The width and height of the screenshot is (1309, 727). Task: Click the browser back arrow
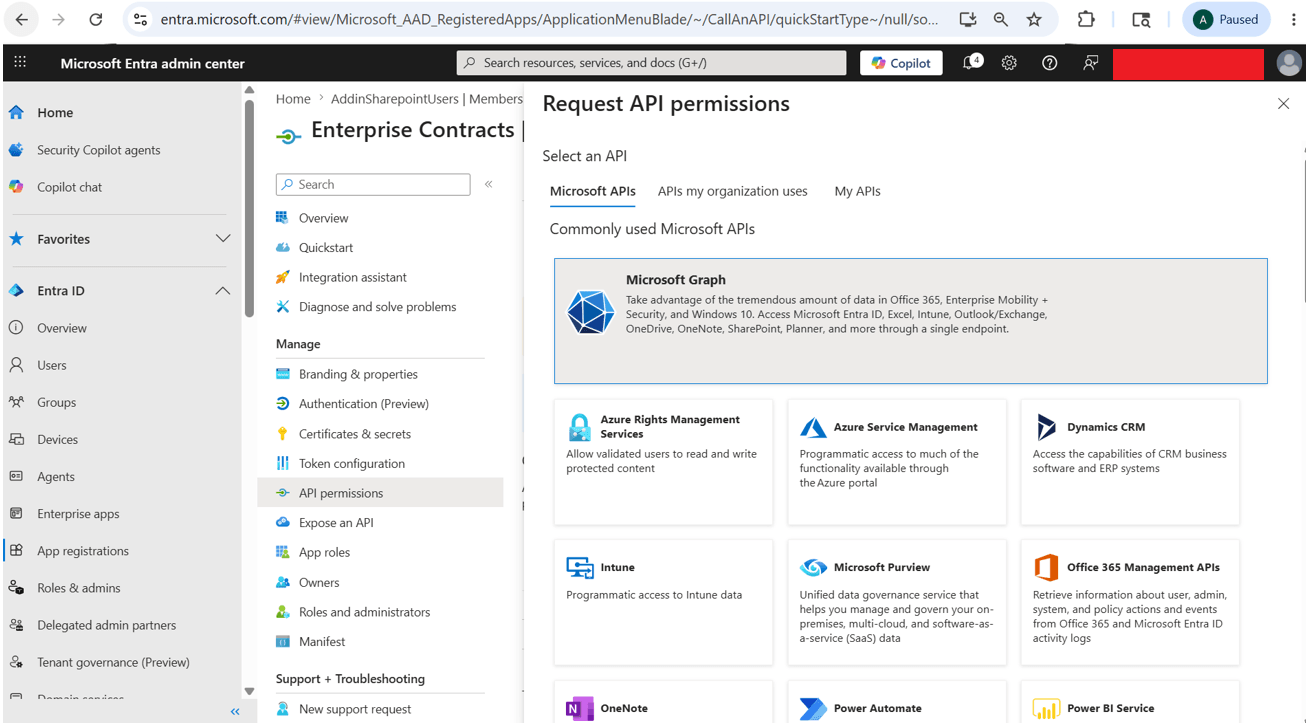pos(22,19)
